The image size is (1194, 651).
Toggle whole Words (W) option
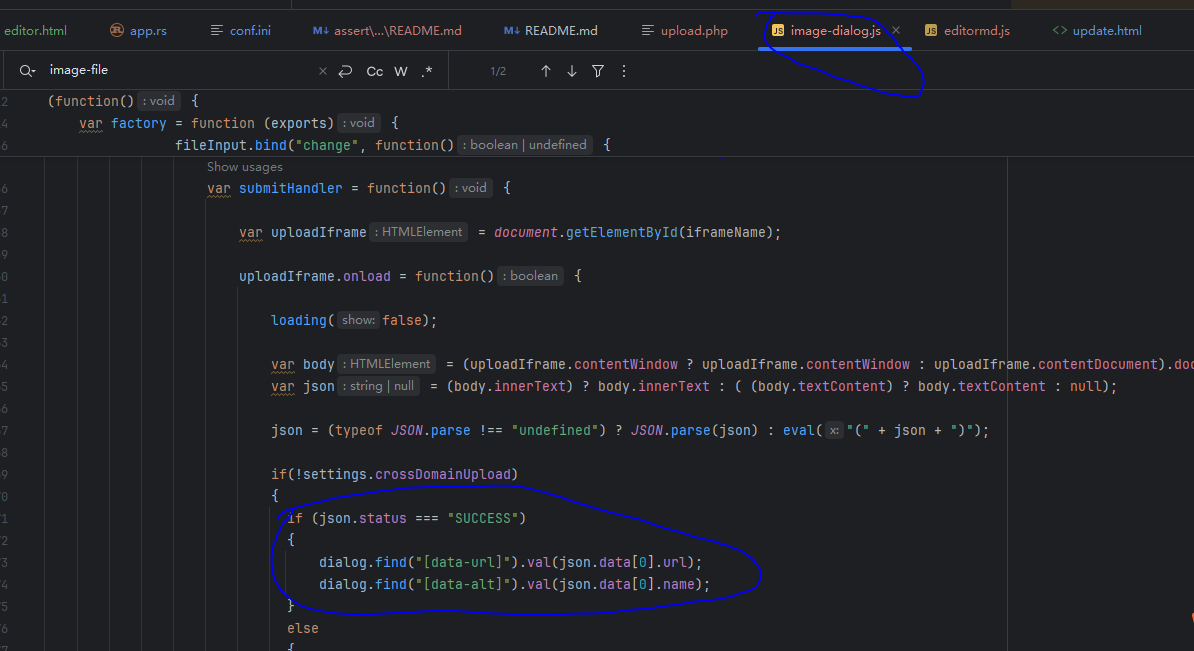pos(401,71)
